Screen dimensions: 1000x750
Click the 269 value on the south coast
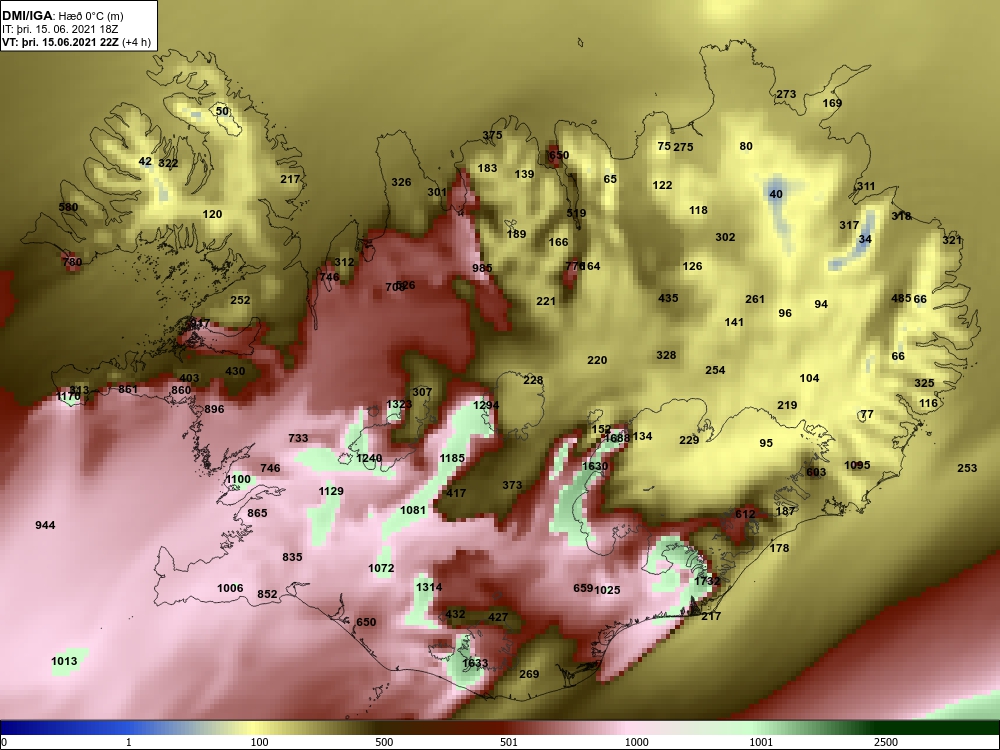[x=529, y=673]
